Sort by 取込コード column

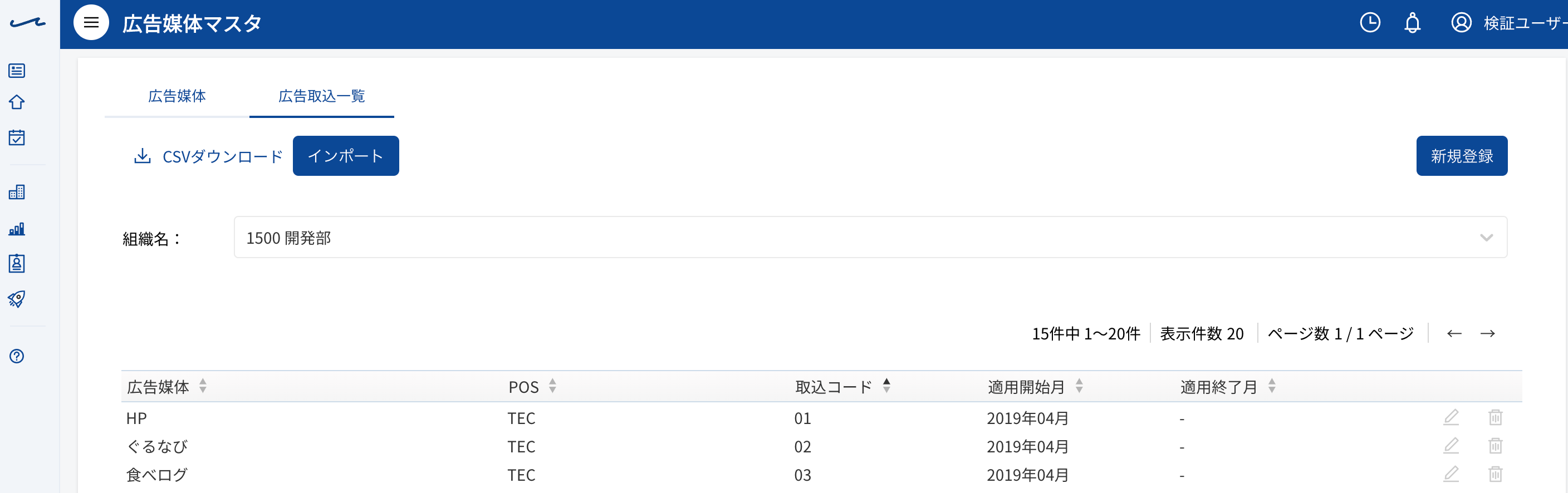point(886,386)
